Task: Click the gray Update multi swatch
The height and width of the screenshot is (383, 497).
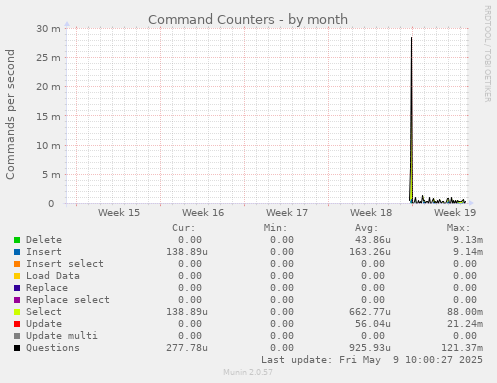Action: click(17, 336)
